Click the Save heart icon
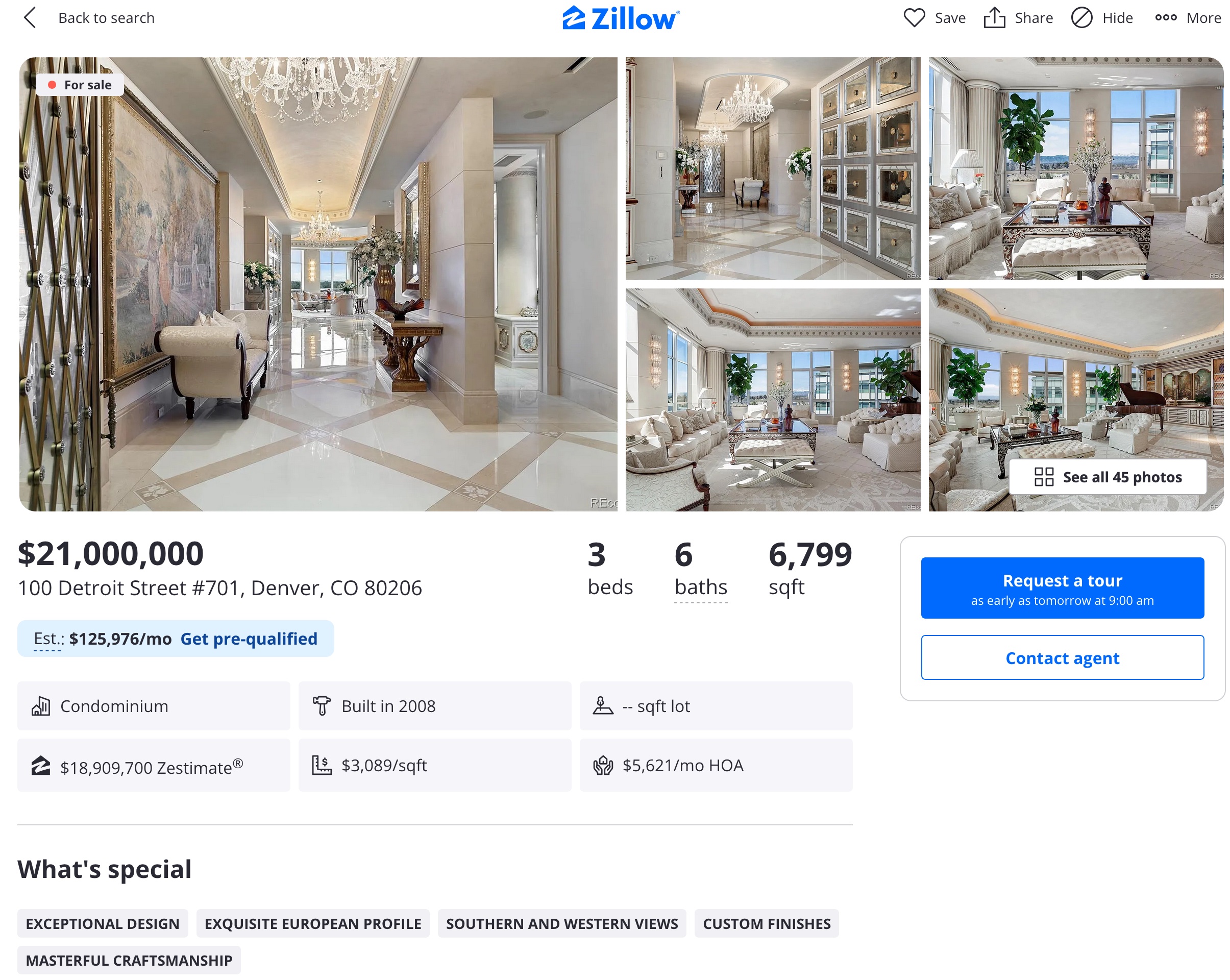Viewport: 1230px width, 980px height. (x=914, y=18)
